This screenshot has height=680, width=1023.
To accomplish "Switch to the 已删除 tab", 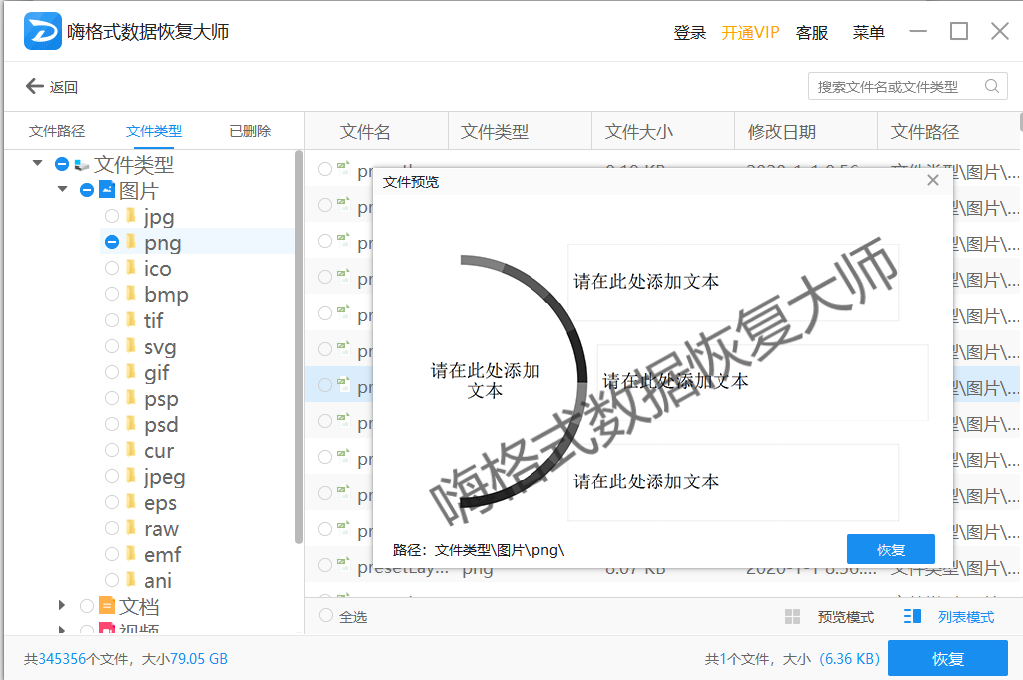I will pyautogui.click(x=250, y=131).
